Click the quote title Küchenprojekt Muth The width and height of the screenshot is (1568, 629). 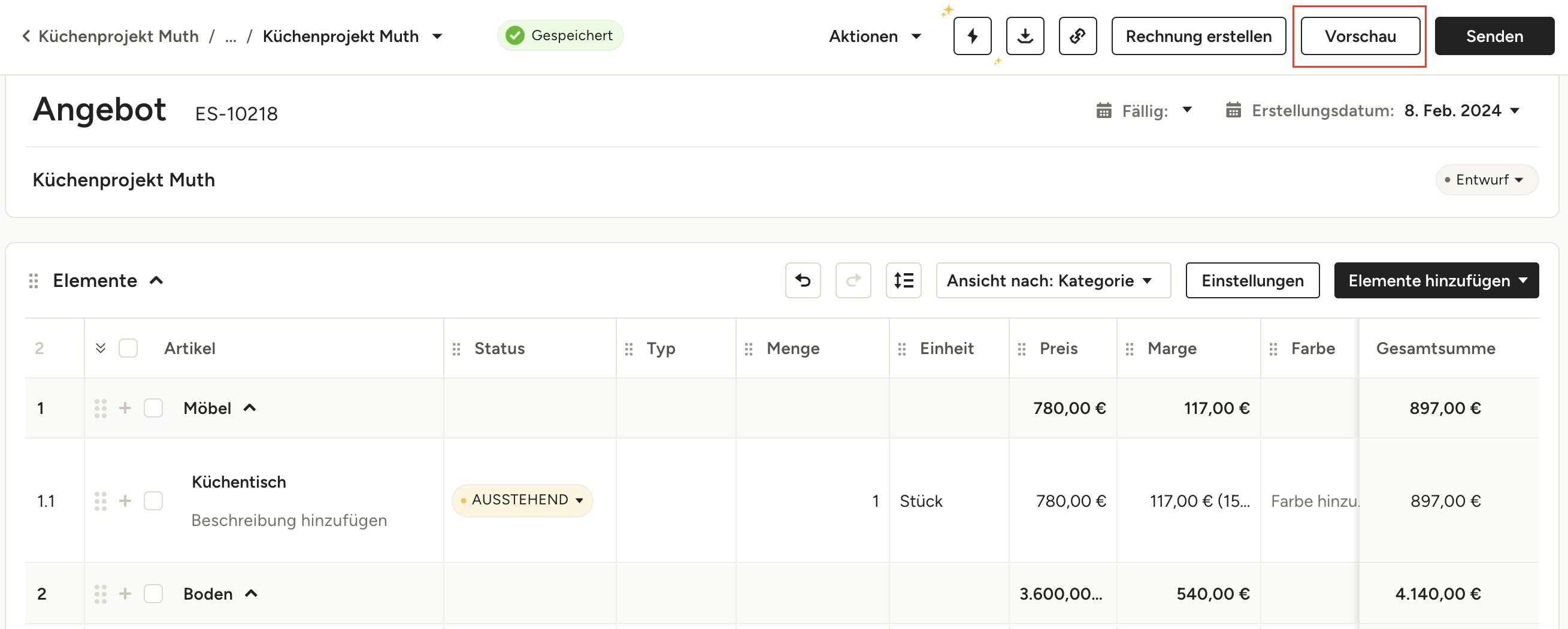click(123, 180)
